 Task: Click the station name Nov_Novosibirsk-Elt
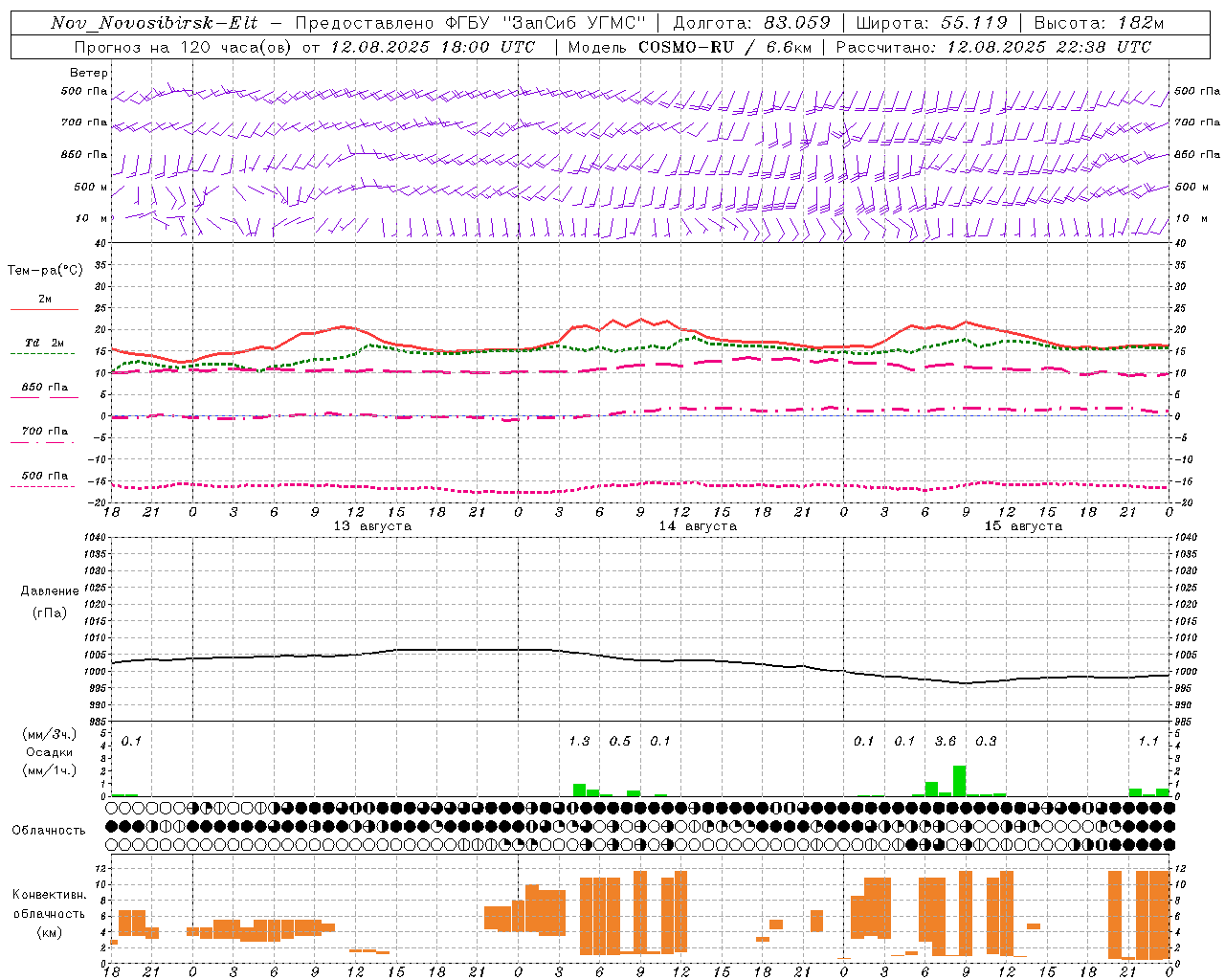click(x=154, y=23)
